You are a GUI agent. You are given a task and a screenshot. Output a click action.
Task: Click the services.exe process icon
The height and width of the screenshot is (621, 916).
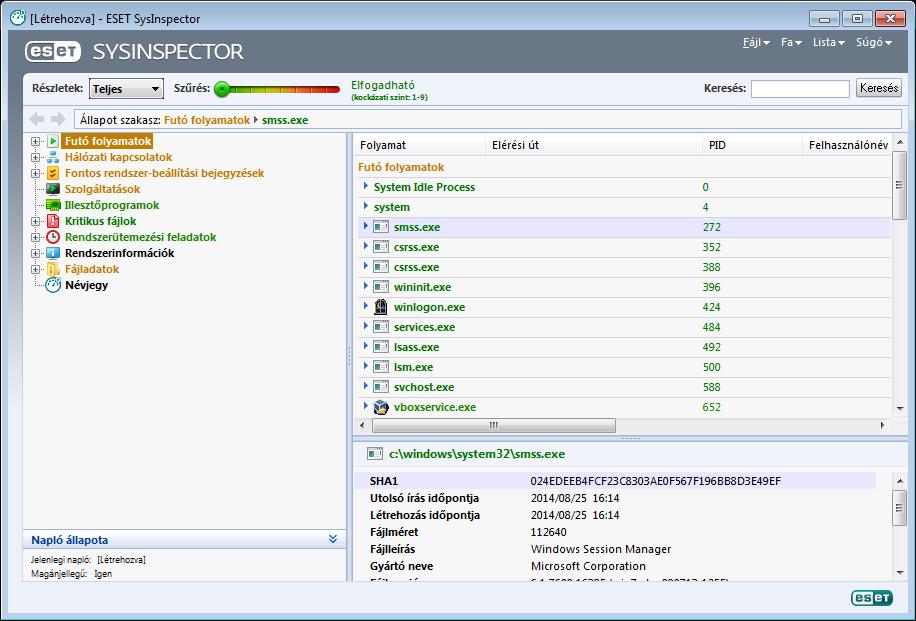(381, 327)
